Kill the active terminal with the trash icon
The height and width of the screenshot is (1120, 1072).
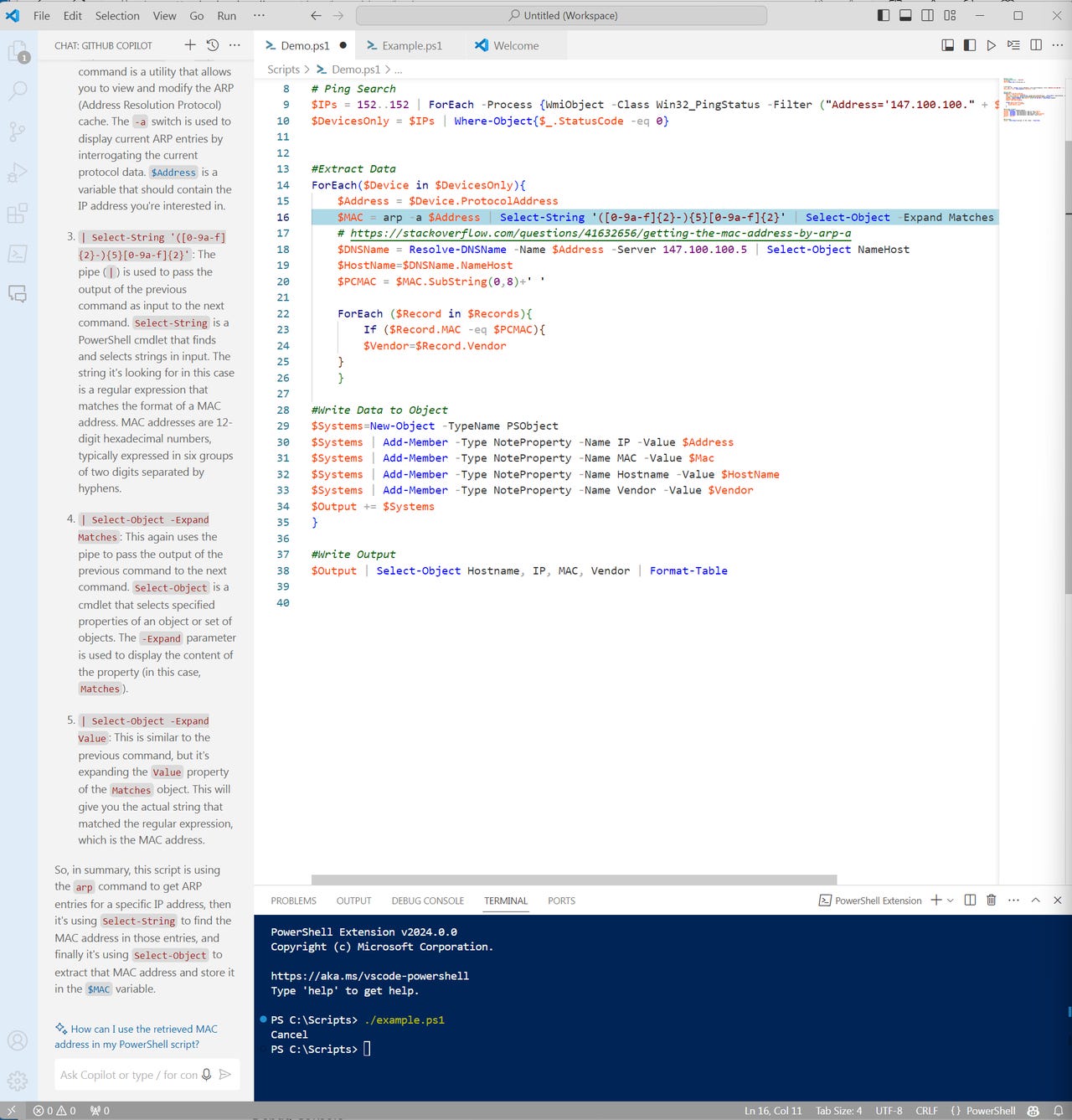(991, 901)
